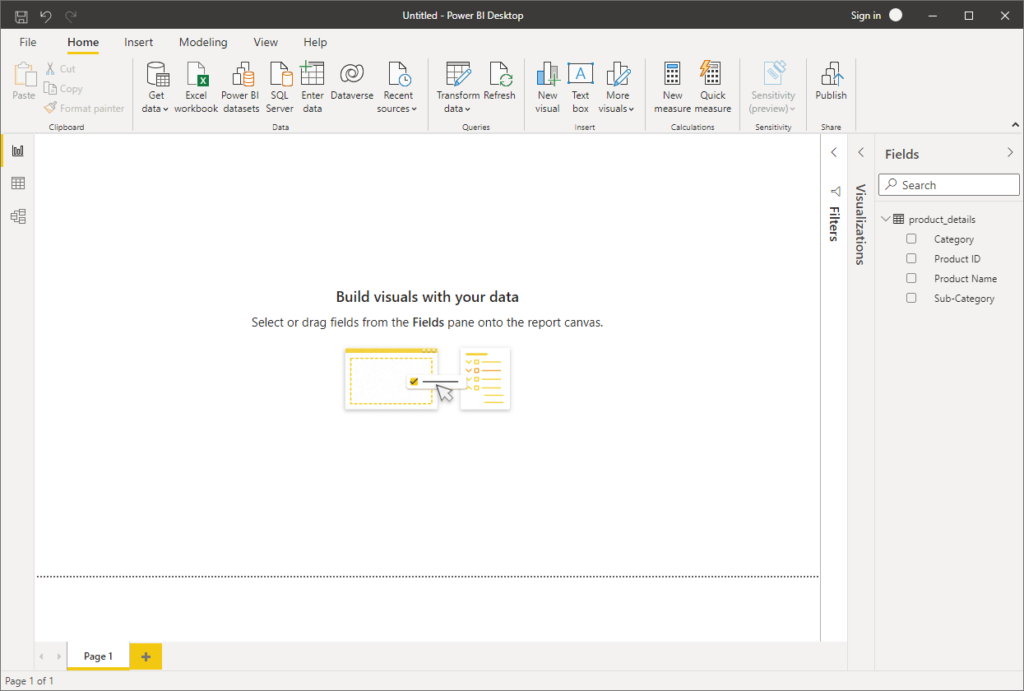
Task: Create a Quick measure
Action: point(712,88)
